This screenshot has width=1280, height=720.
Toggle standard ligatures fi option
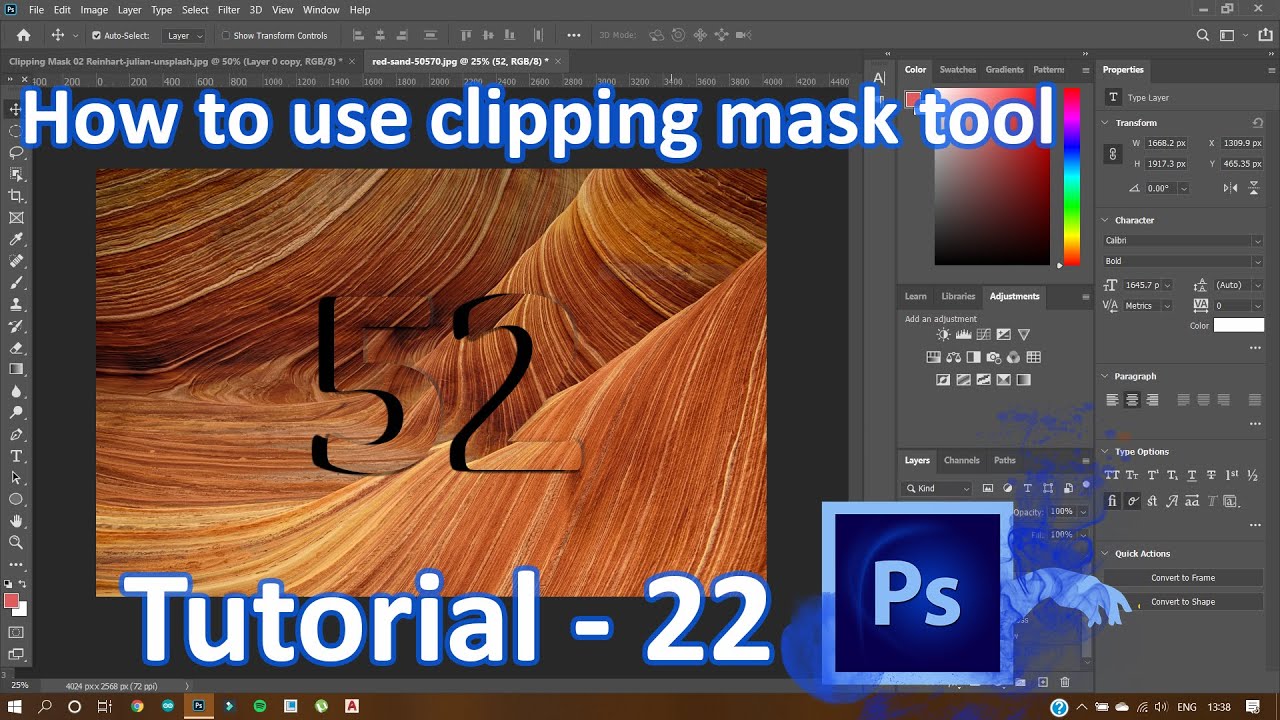(x=1112, y=501)
